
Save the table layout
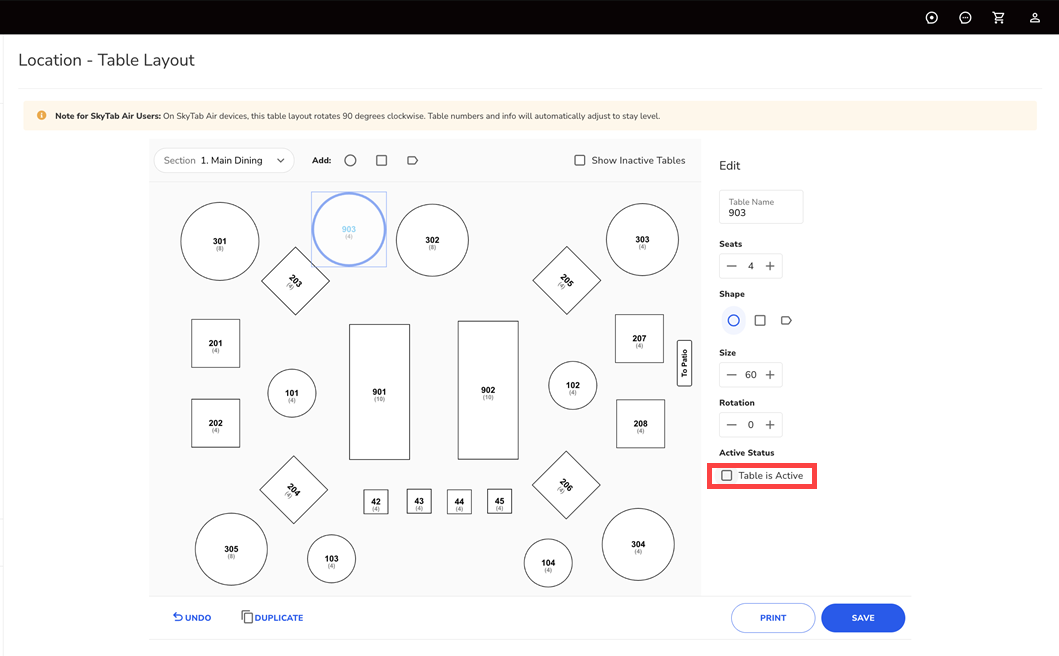point(863,618)
